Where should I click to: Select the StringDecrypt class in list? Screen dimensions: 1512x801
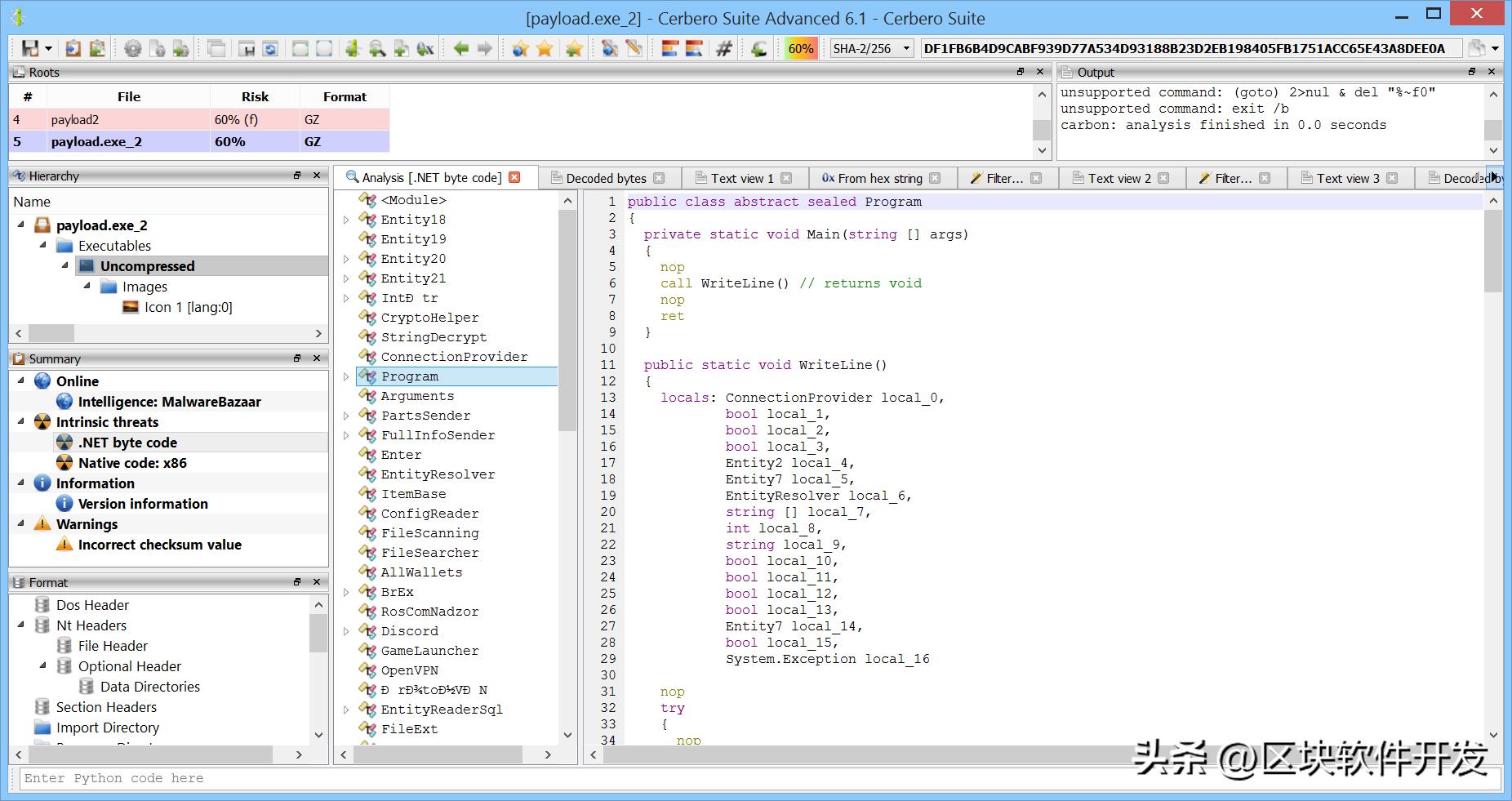click(434, 337)
